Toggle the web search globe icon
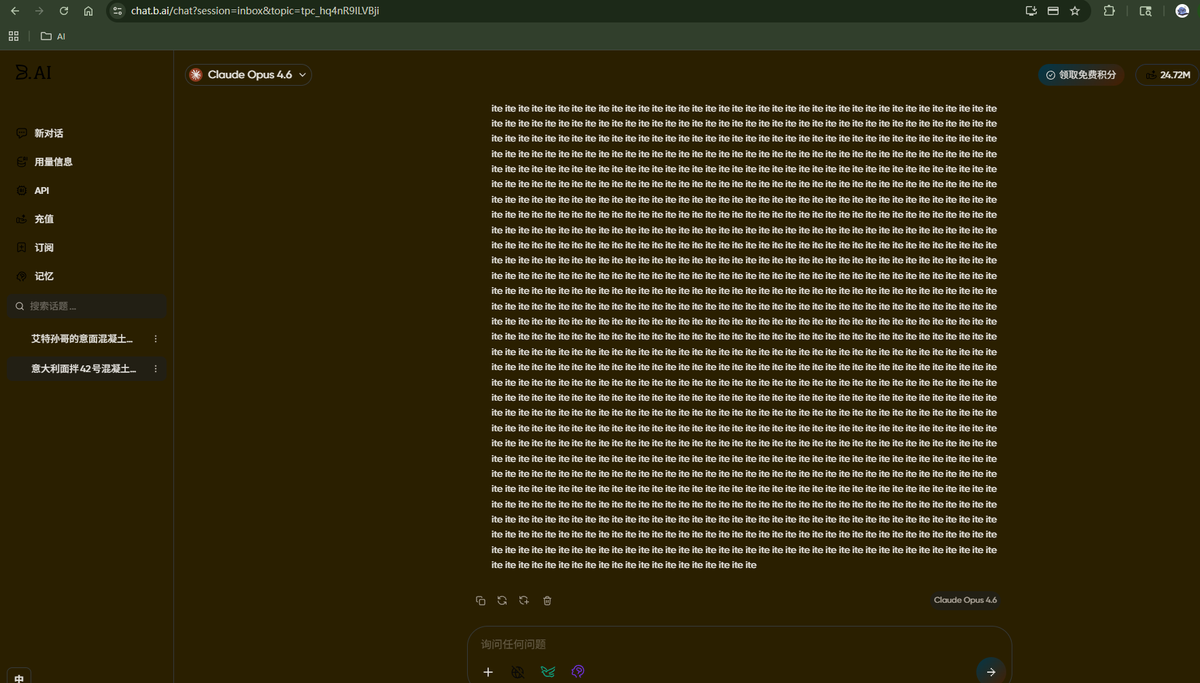Viewport: 1200px width, 683px height. (518, 672)
